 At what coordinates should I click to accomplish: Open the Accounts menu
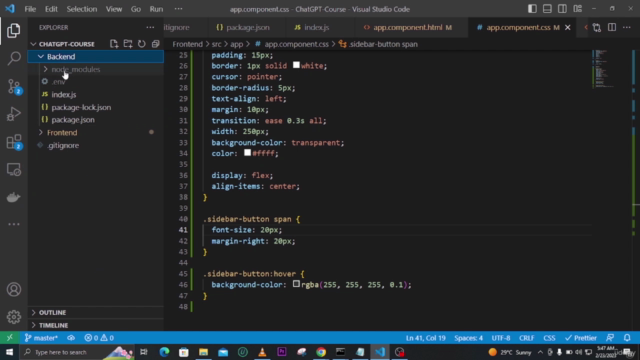14,289
